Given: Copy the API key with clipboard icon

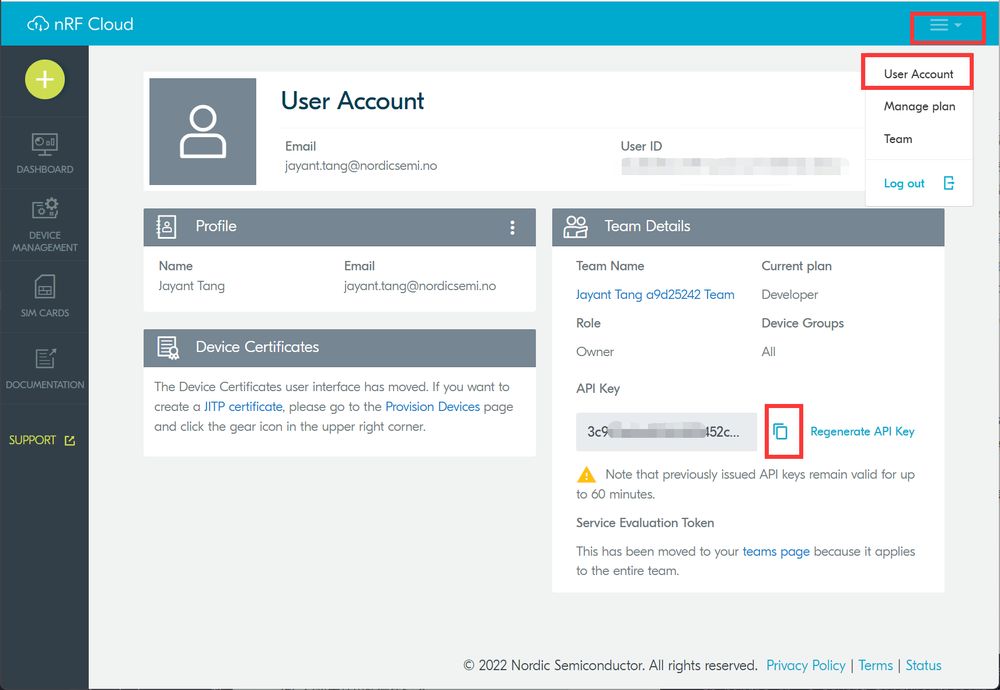Looking at the screenshot, I should point(780,432).
